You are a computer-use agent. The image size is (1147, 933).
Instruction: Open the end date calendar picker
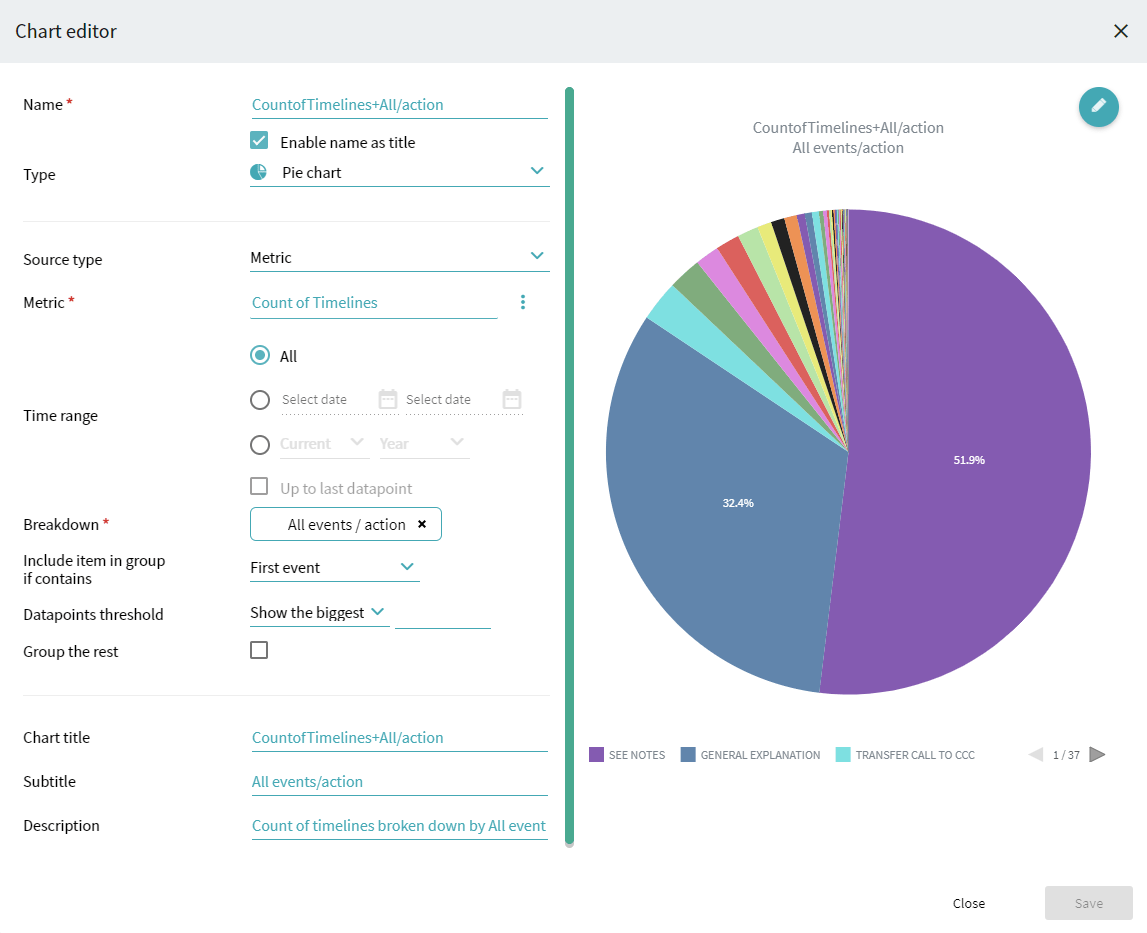coord(512,400)
